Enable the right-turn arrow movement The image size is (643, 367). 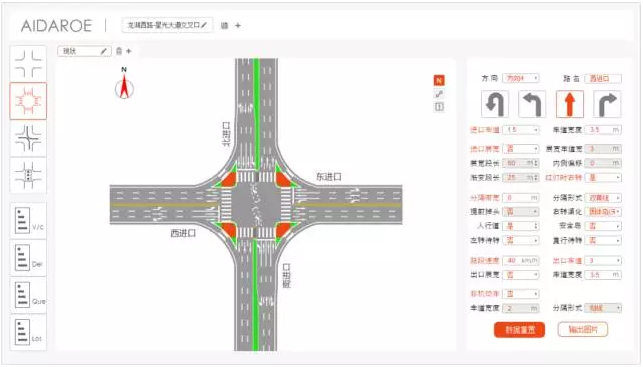[607, 104]
